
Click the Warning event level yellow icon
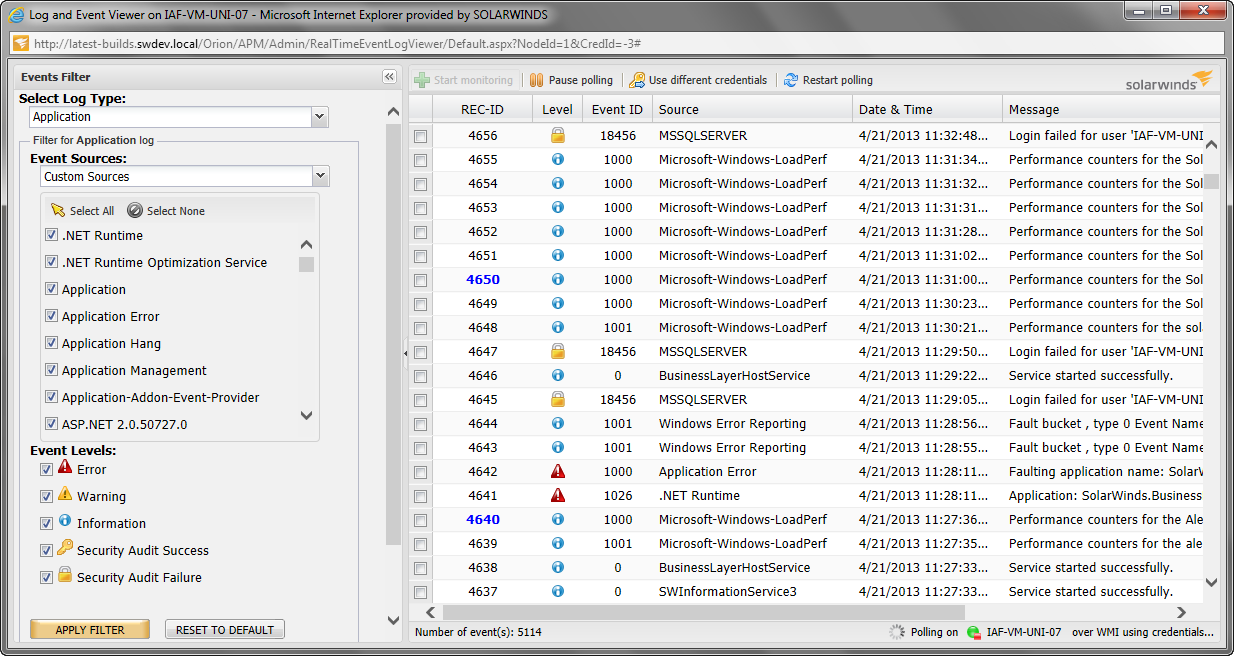coord(65,493)
